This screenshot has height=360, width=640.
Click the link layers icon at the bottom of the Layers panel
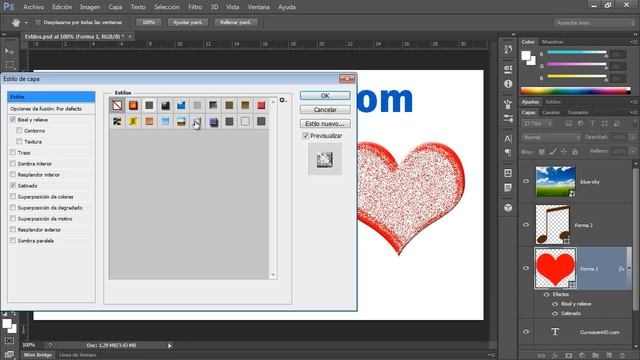coord(541,356)
